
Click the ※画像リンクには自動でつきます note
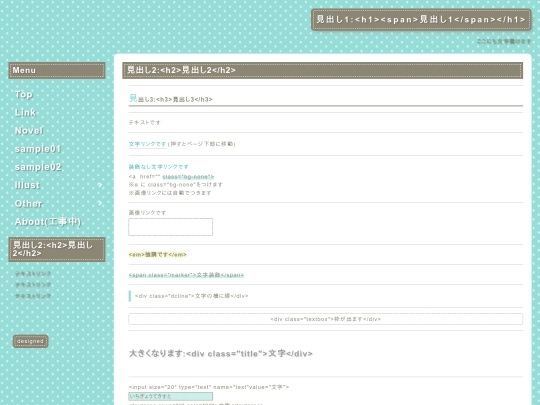pyautogui.click(x=170, y=193)
